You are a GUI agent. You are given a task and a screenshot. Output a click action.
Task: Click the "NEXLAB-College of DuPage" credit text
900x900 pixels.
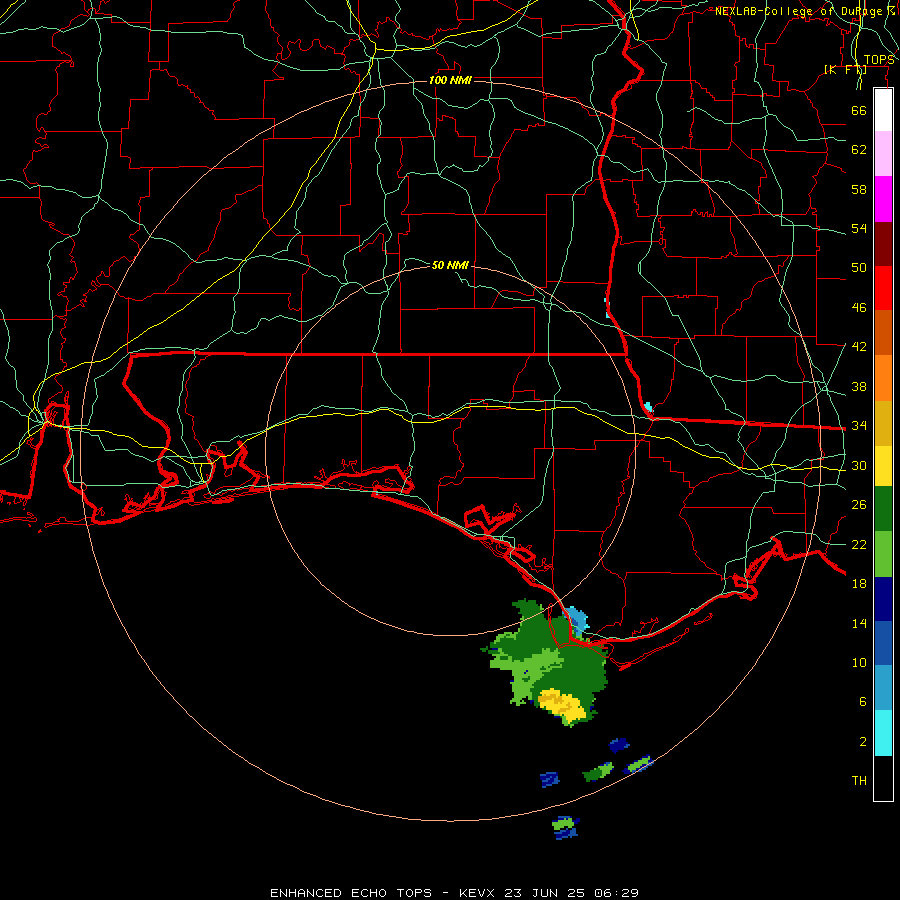coord(801,11)
